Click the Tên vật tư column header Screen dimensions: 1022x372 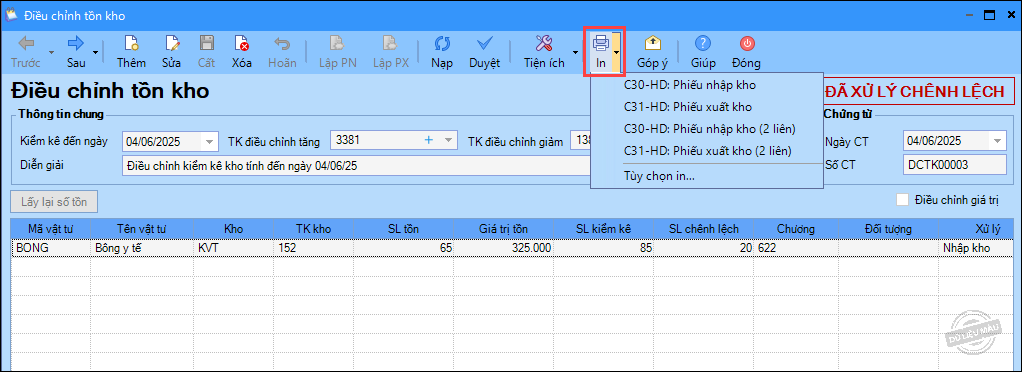pyautogui.click(x=142, y=229)
